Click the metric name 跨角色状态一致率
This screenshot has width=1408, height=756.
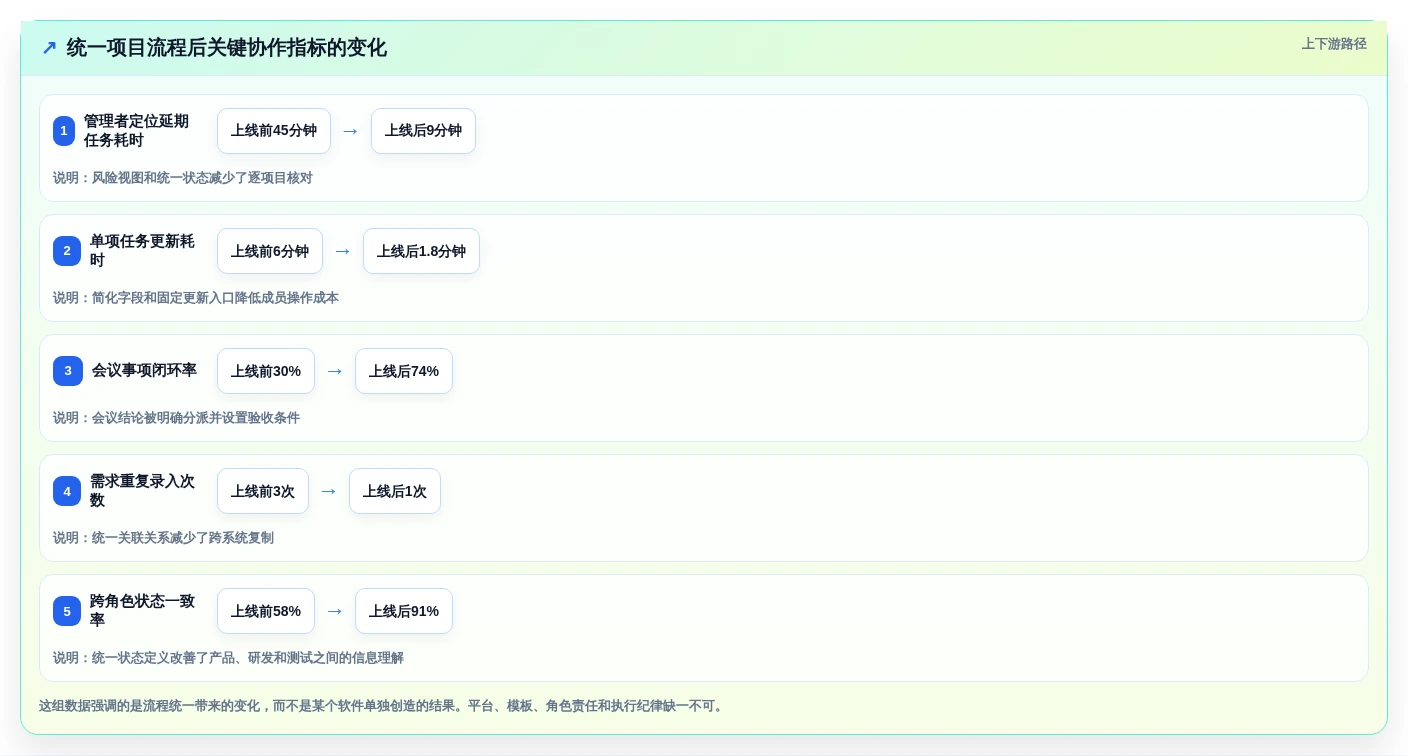[x=142, y=611]
